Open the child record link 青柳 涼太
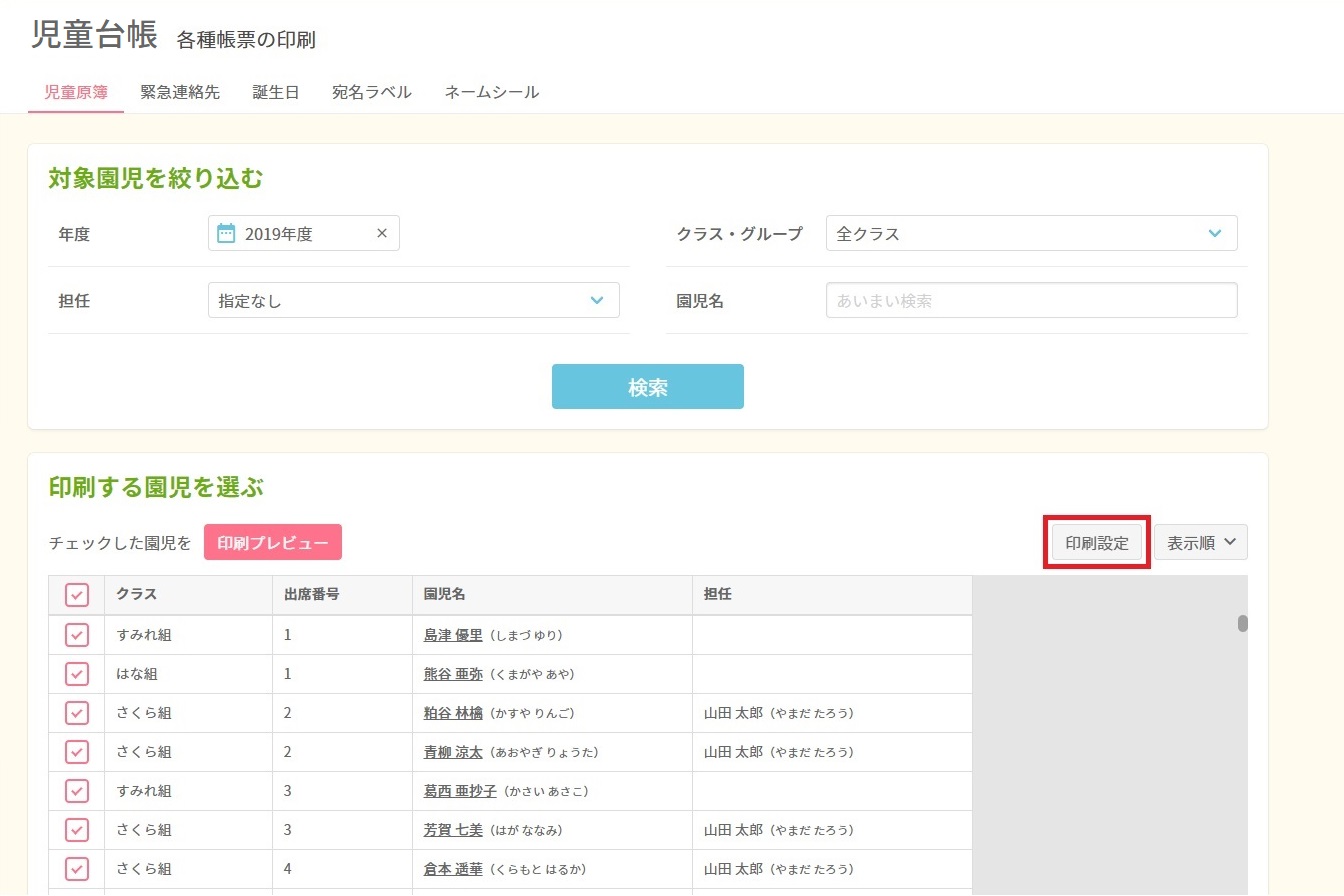Viewport: 1344px width, 896px height. coord(453,752)
